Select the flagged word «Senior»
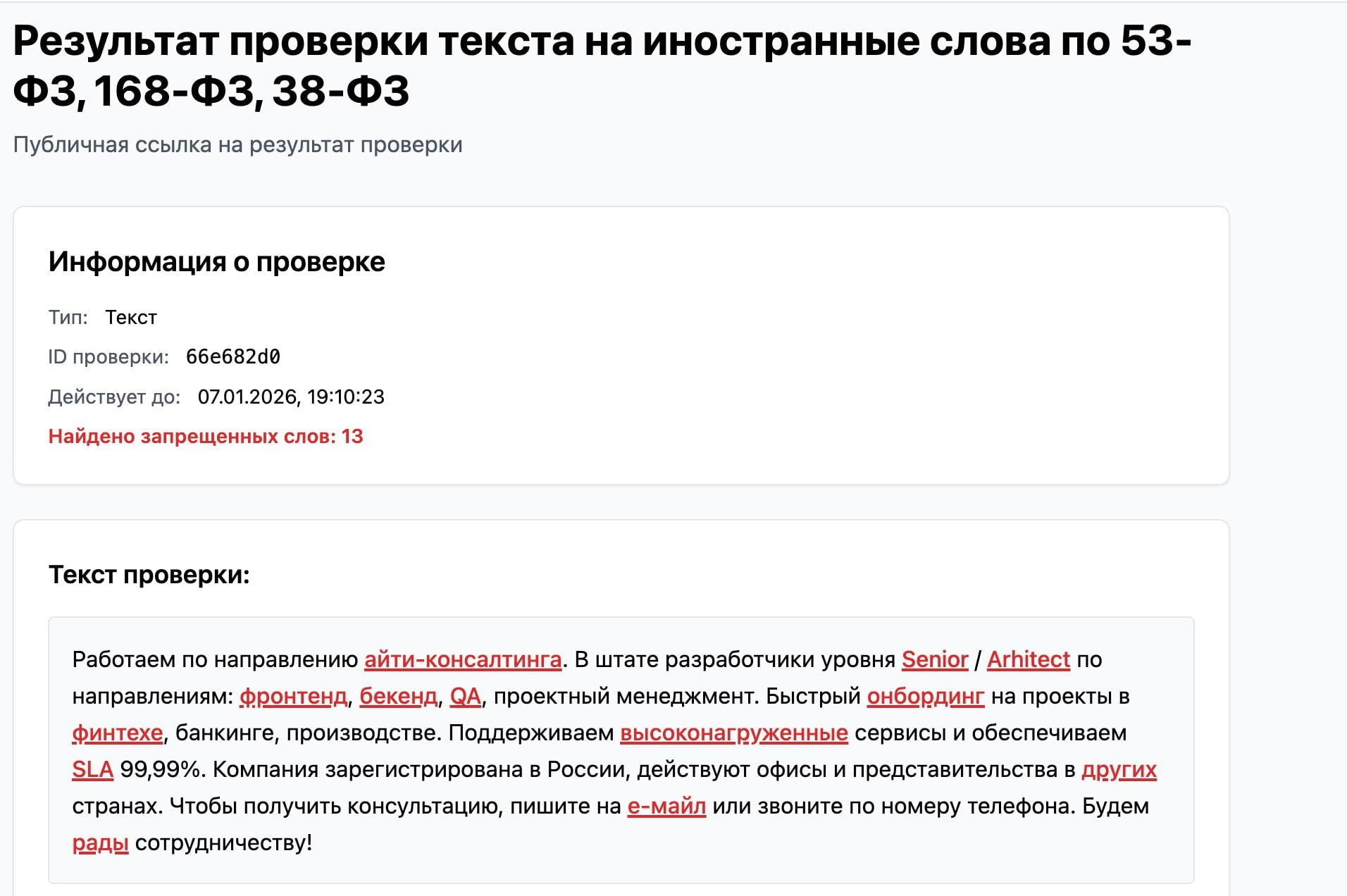This screenshot has height=896, width=1347. [x=933, y=661]
